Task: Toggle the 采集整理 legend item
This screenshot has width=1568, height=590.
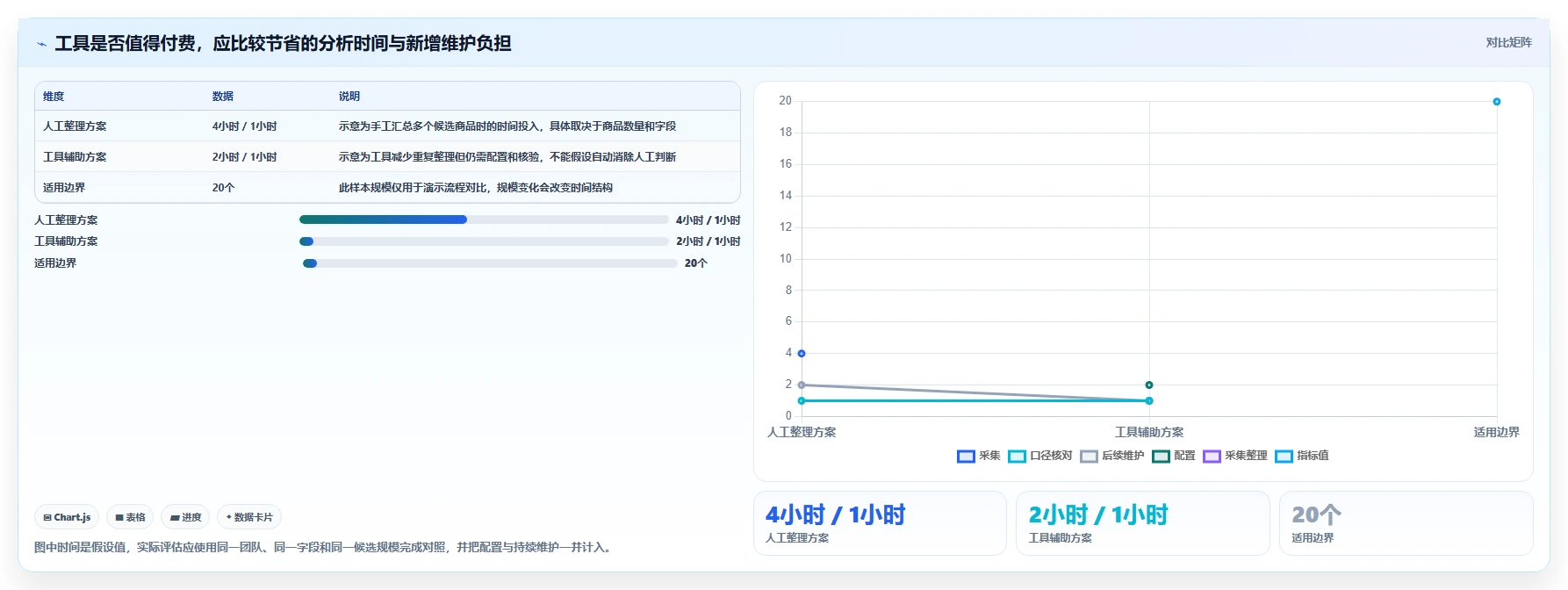Action: pos(1235,456)
